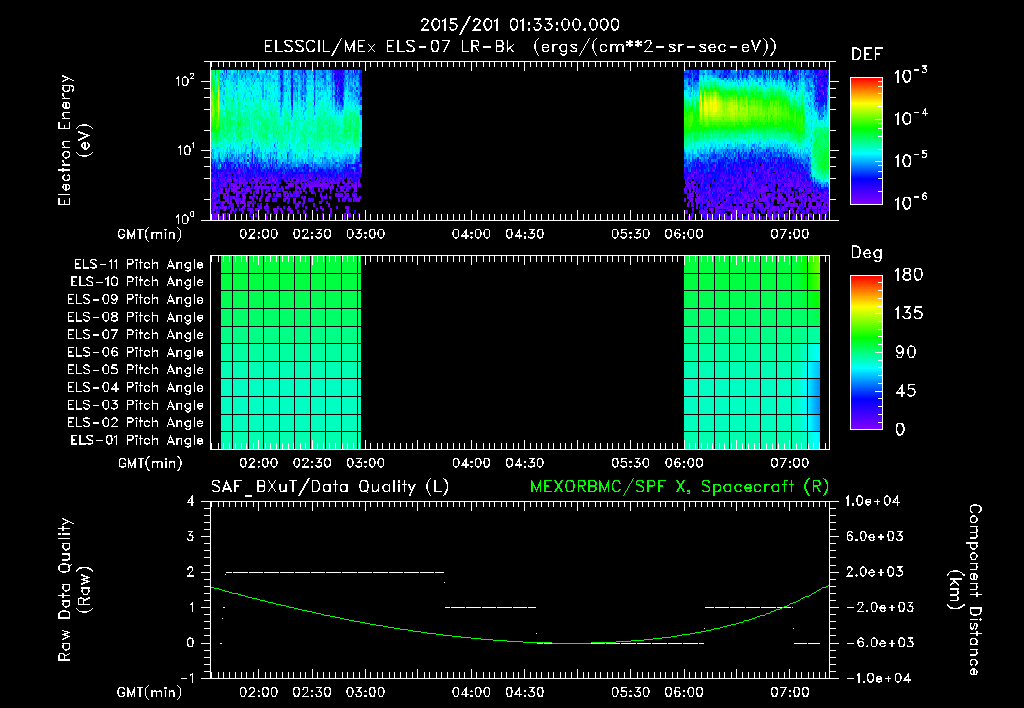Select the ELS-09 Pitch Angle row label
Screen dimensions: 1024x708
(x=135, y=300)
